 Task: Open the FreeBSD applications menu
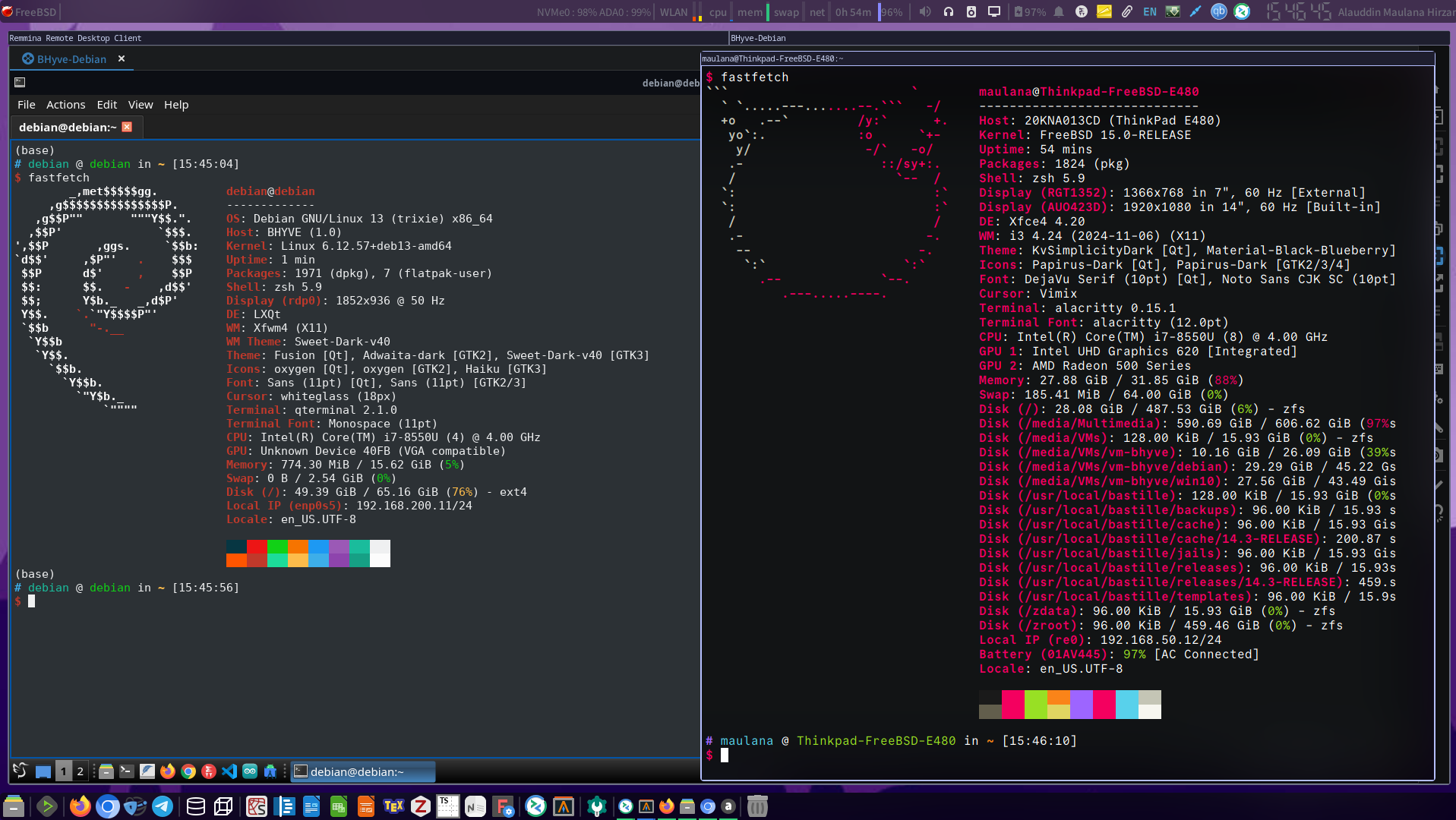[x=29, y=11]
